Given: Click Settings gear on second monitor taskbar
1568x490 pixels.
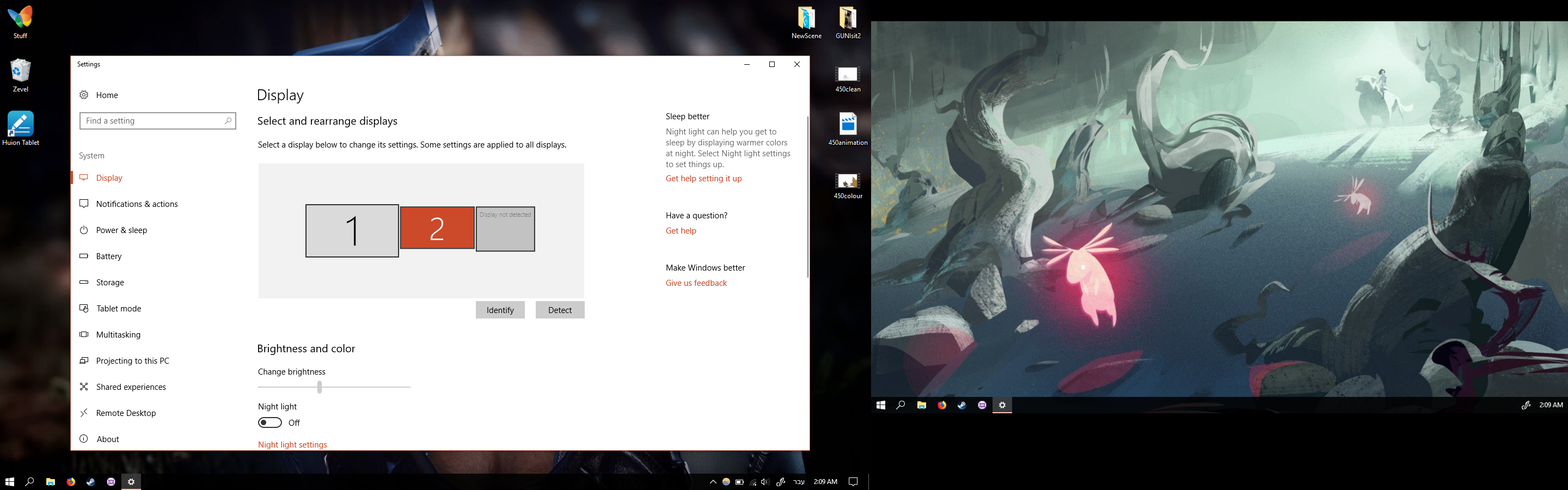Looking at the screenshot, I should click(1002, 405).
